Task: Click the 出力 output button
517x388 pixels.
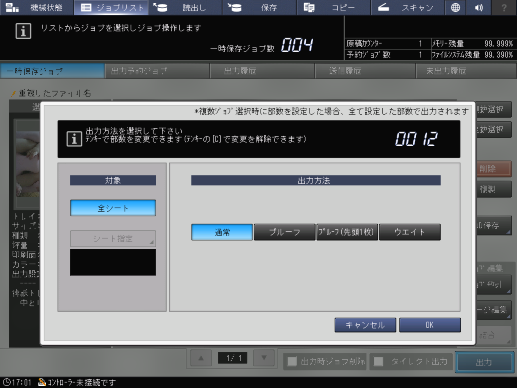Action: click(x=484, y=362)
